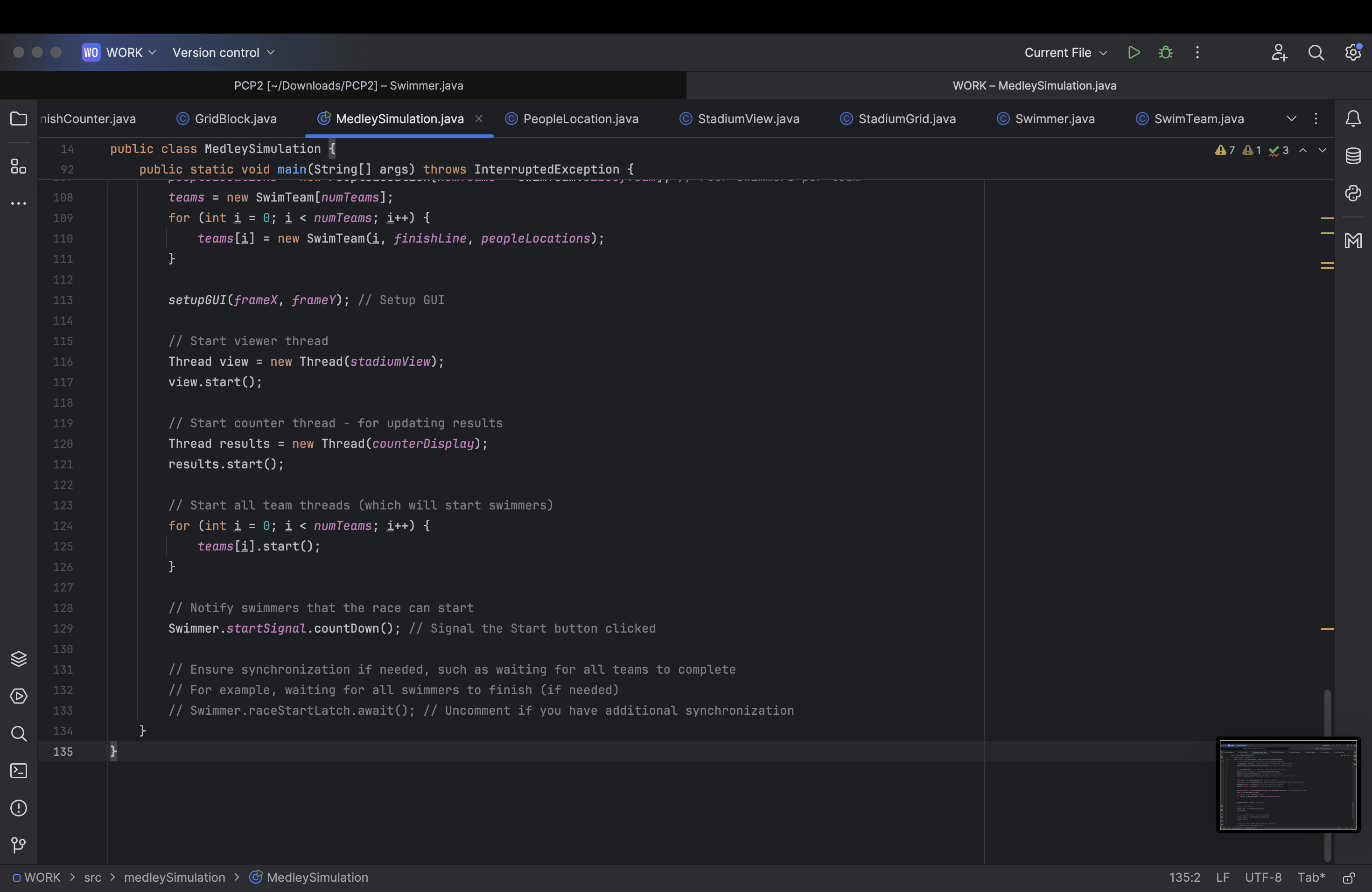Toggle the read-only lock icon in status bar

coord(1348,878)
